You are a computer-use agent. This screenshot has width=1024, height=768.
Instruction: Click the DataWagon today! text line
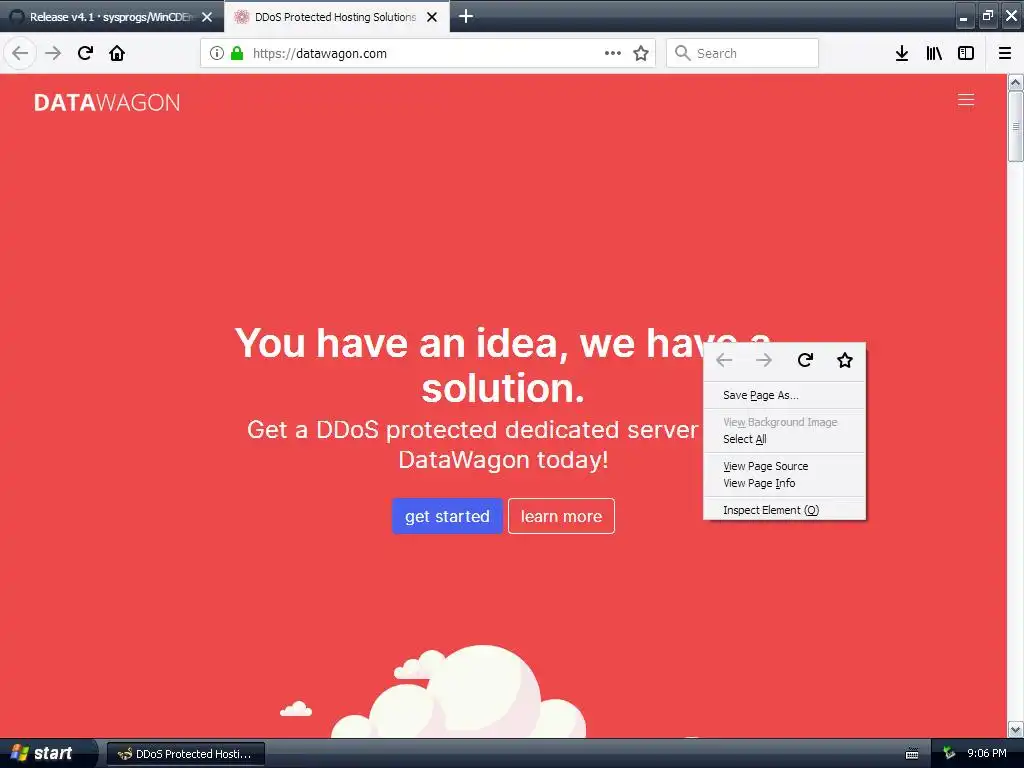[504, 460]
